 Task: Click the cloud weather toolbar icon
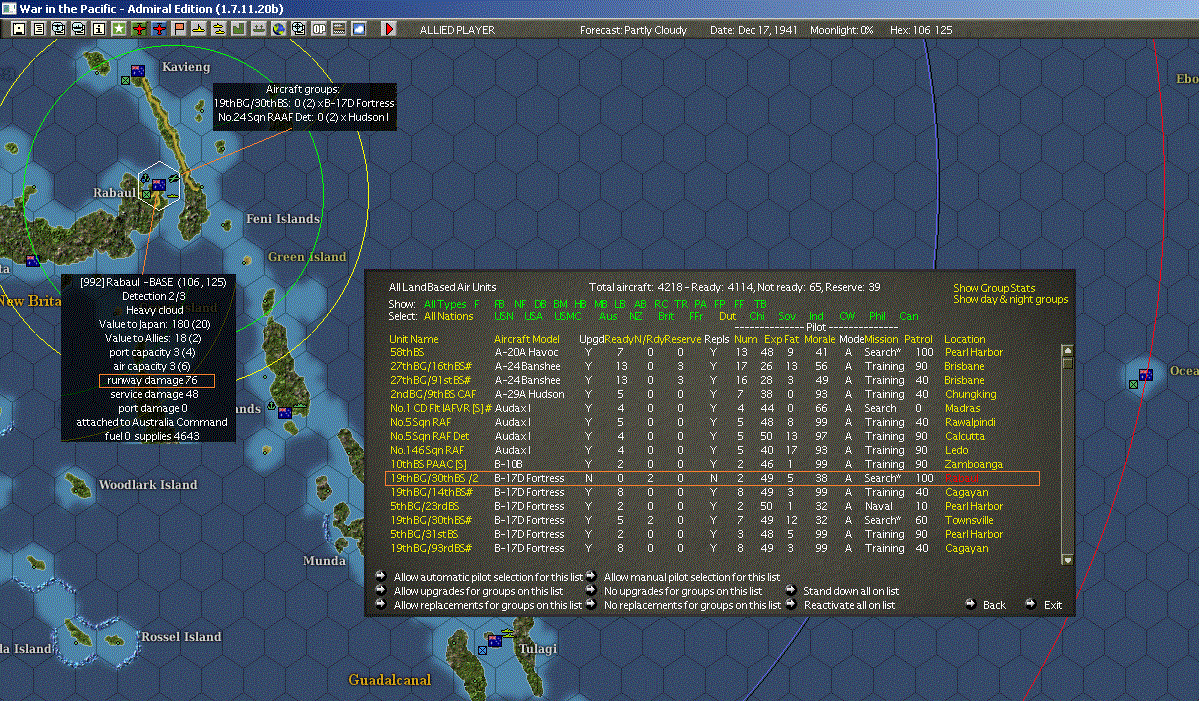tap(359, 29)
